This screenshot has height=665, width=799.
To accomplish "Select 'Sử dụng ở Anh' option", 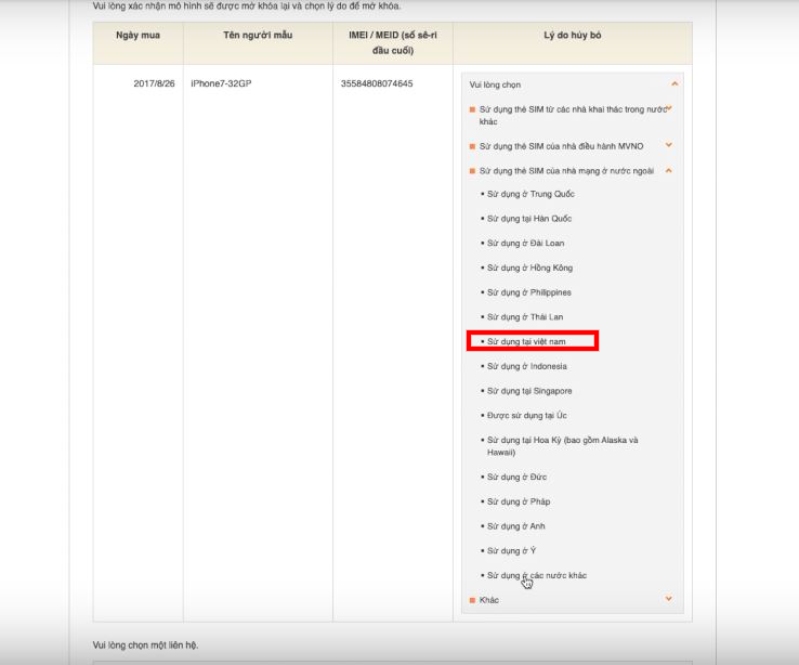I will (x=517, y=526).
